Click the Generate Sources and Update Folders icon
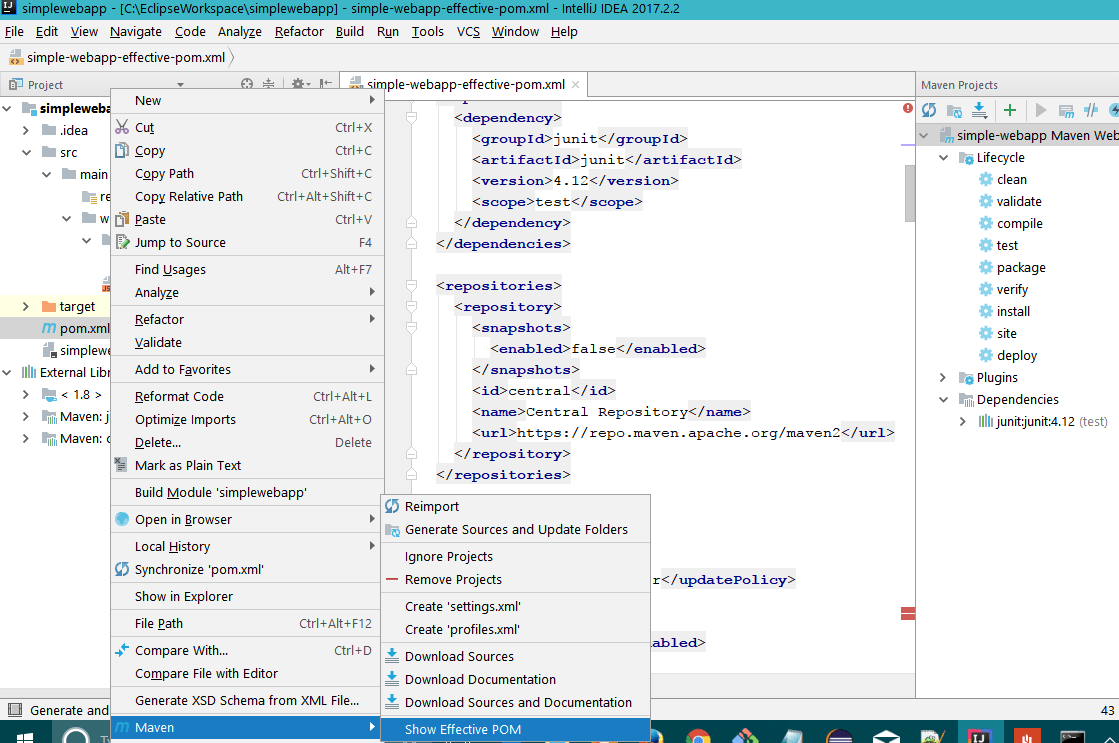 953,110
